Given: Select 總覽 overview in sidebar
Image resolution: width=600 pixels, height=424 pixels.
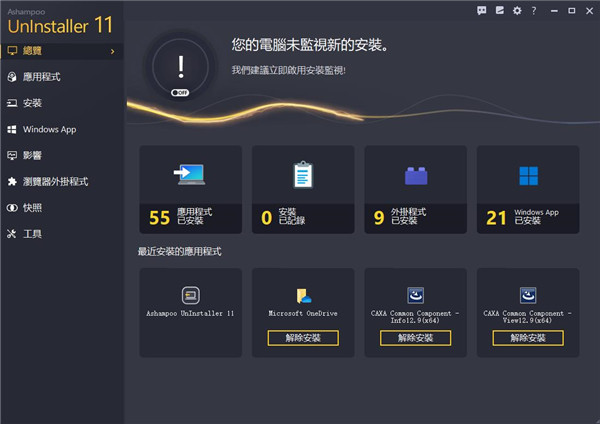Looking at the screenshot, I should pos(62,51).
